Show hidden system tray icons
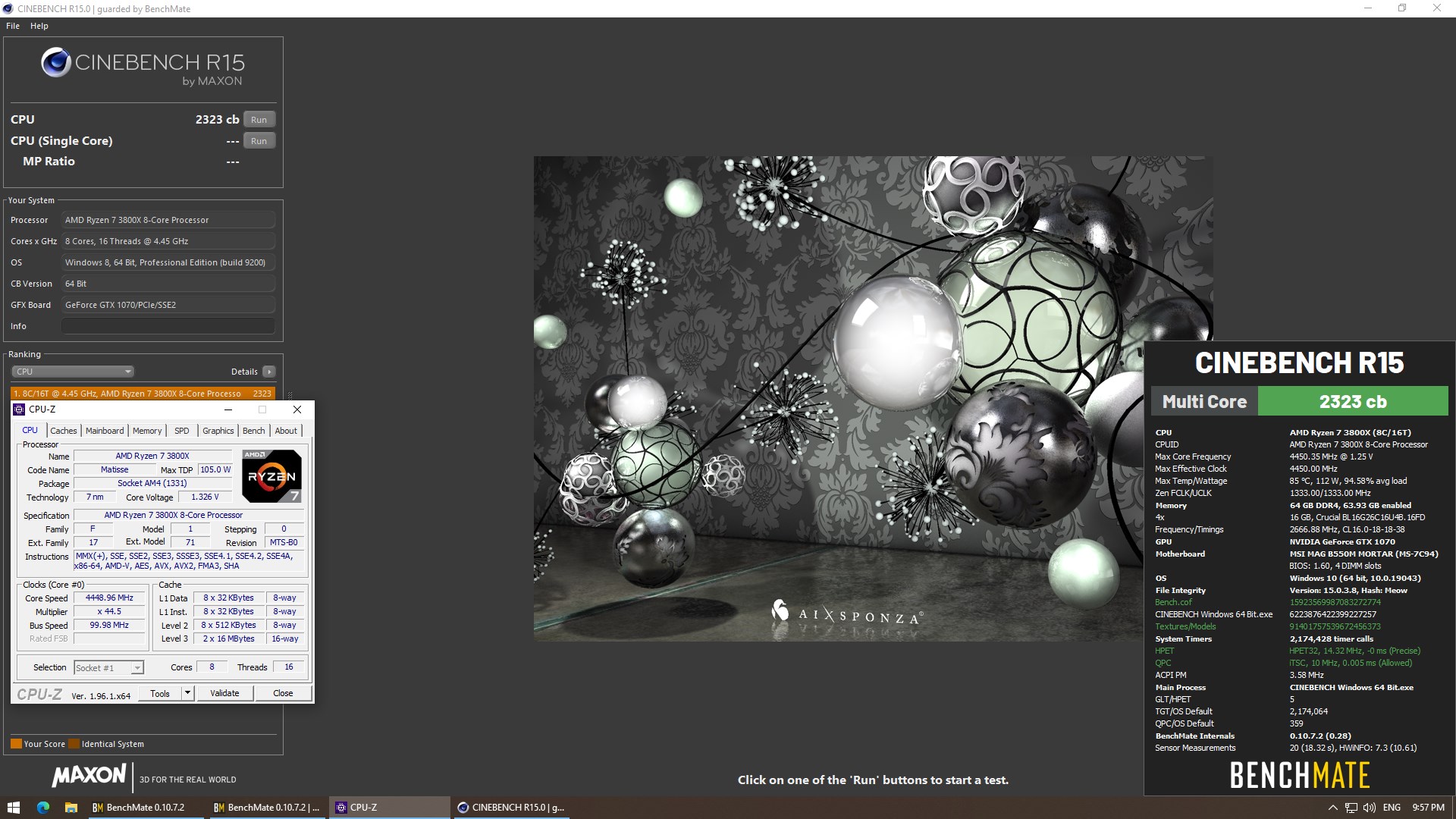 (1332, 808)
